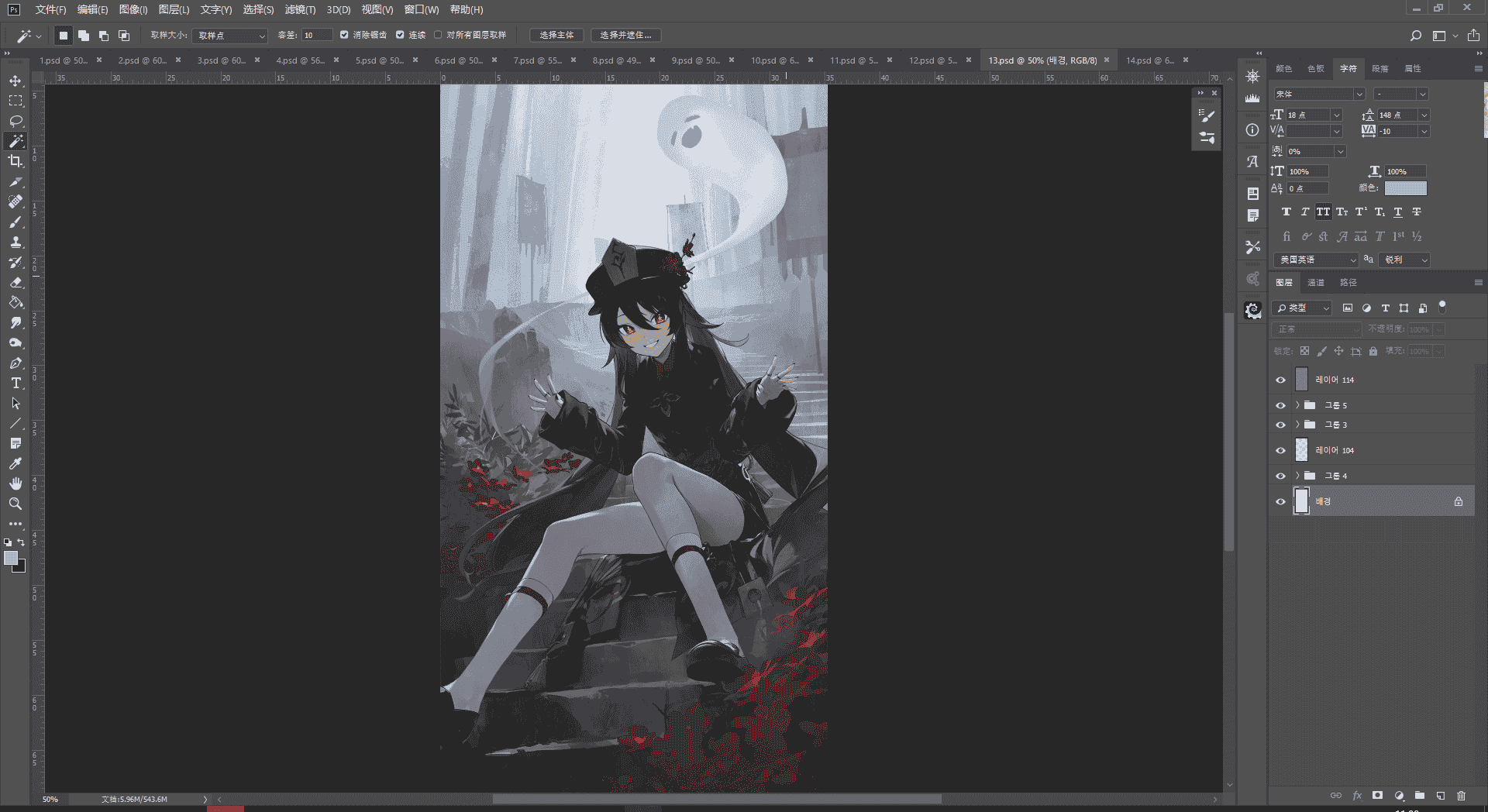Screen dimensions: 1488x812
Task: Select the Pen tool
Action: [x=15, y=363]
